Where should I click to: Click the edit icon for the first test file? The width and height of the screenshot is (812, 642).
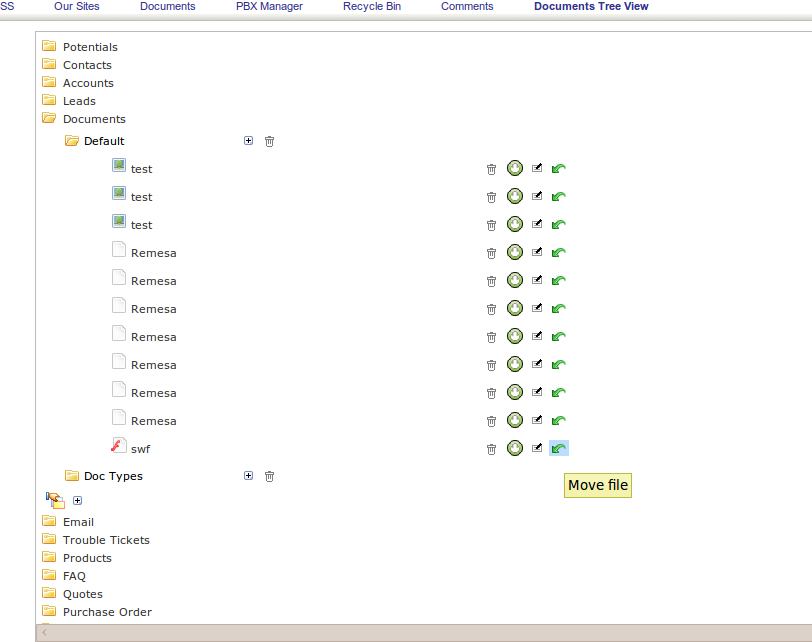[537, 168]
